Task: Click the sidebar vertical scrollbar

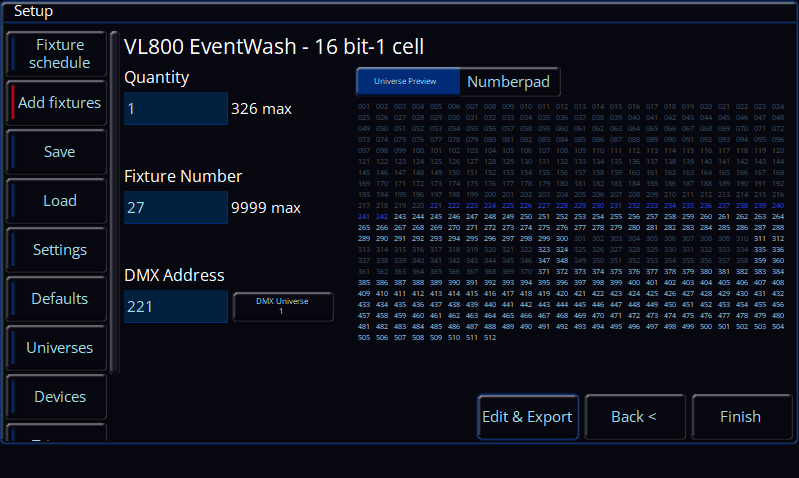Action: coord(114,203)
